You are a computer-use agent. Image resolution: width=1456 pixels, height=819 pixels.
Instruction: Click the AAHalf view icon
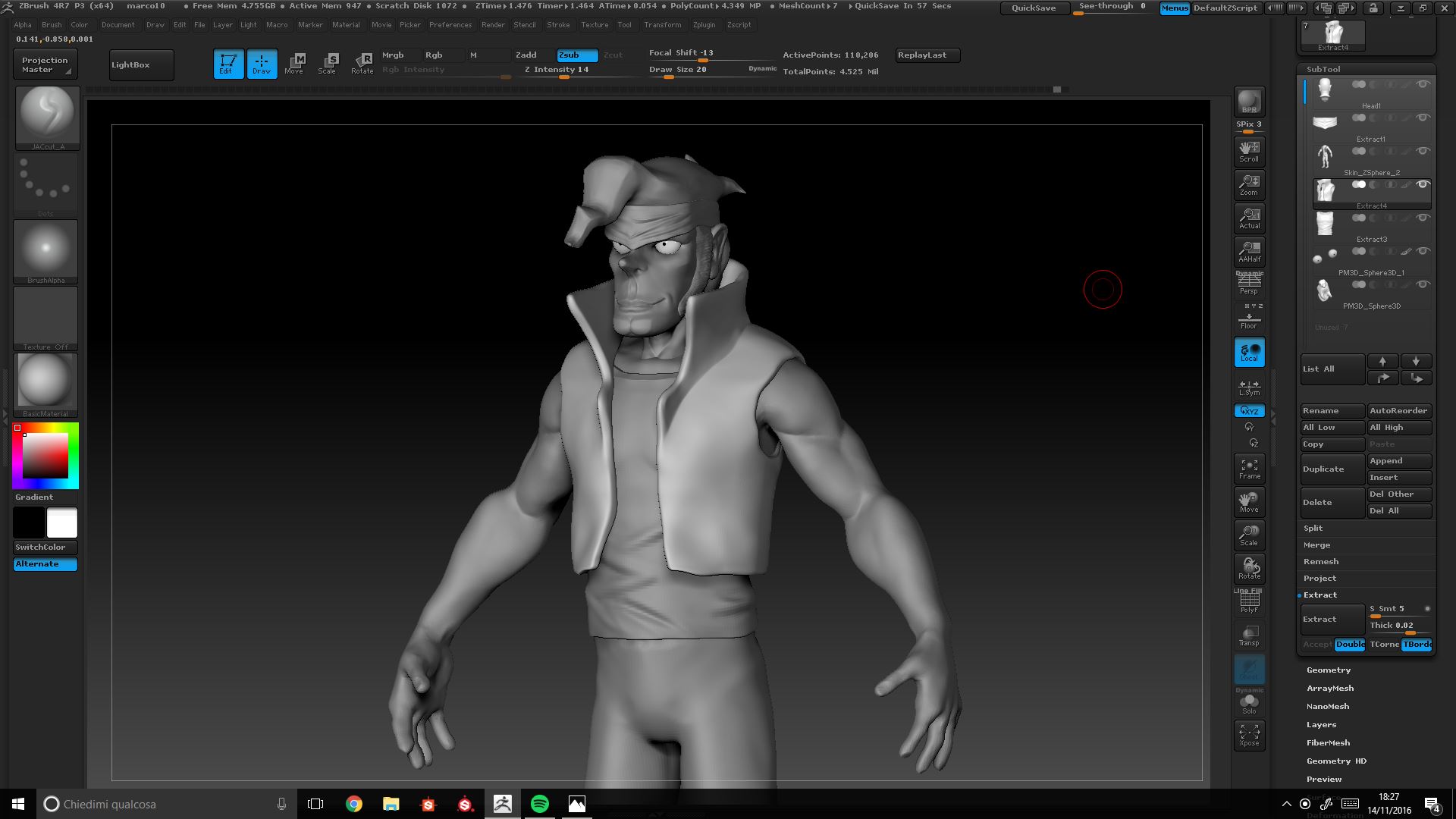point(1249,251)
